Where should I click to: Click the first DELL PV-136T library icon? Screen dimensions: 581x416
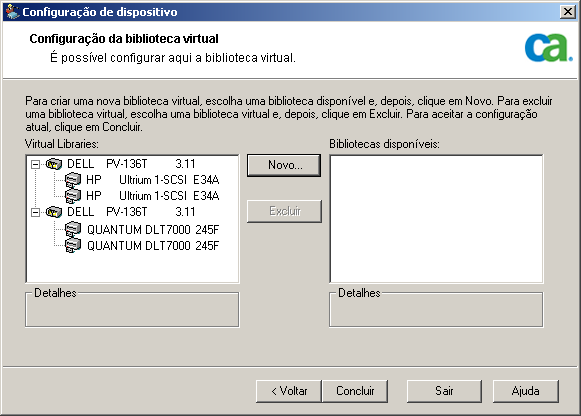pyautogui.click(x=54, y=164)
